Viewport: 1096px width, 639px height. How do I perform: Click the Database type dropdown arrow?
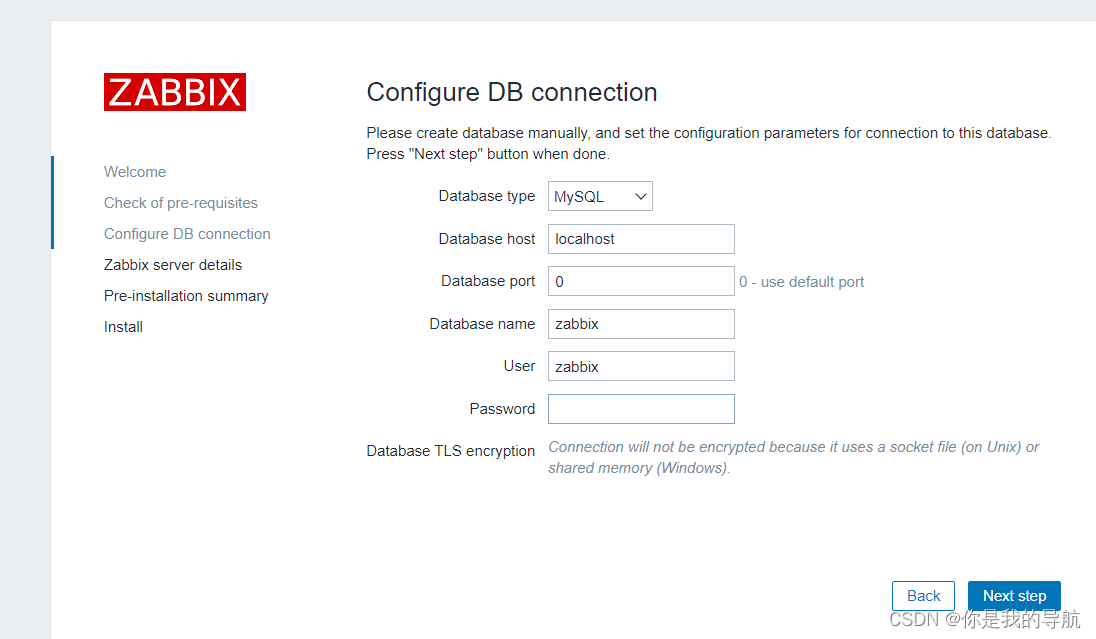[x=640, y=196]
